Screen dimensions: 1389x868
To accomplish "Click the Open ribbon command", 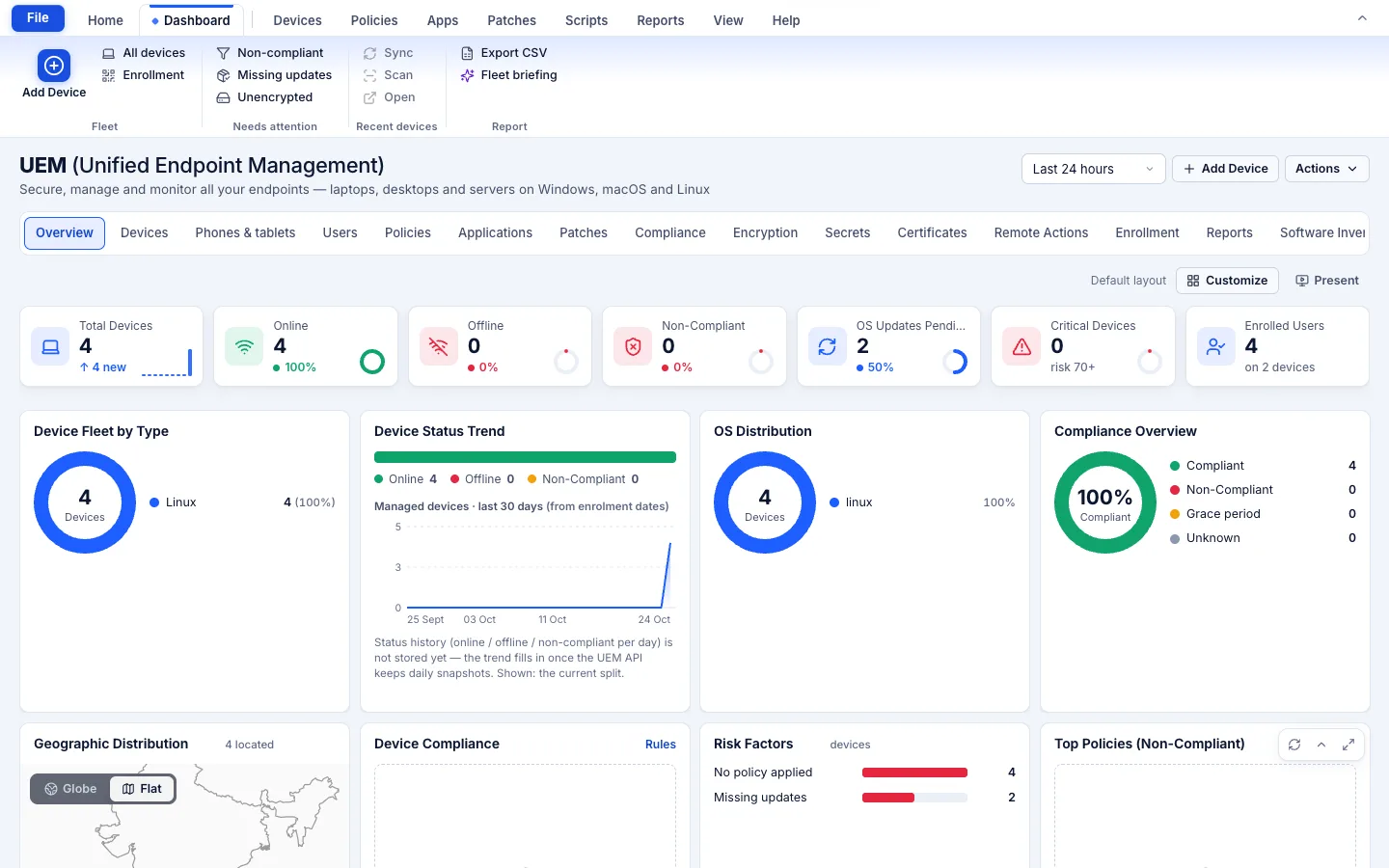I will coord(389,97).
